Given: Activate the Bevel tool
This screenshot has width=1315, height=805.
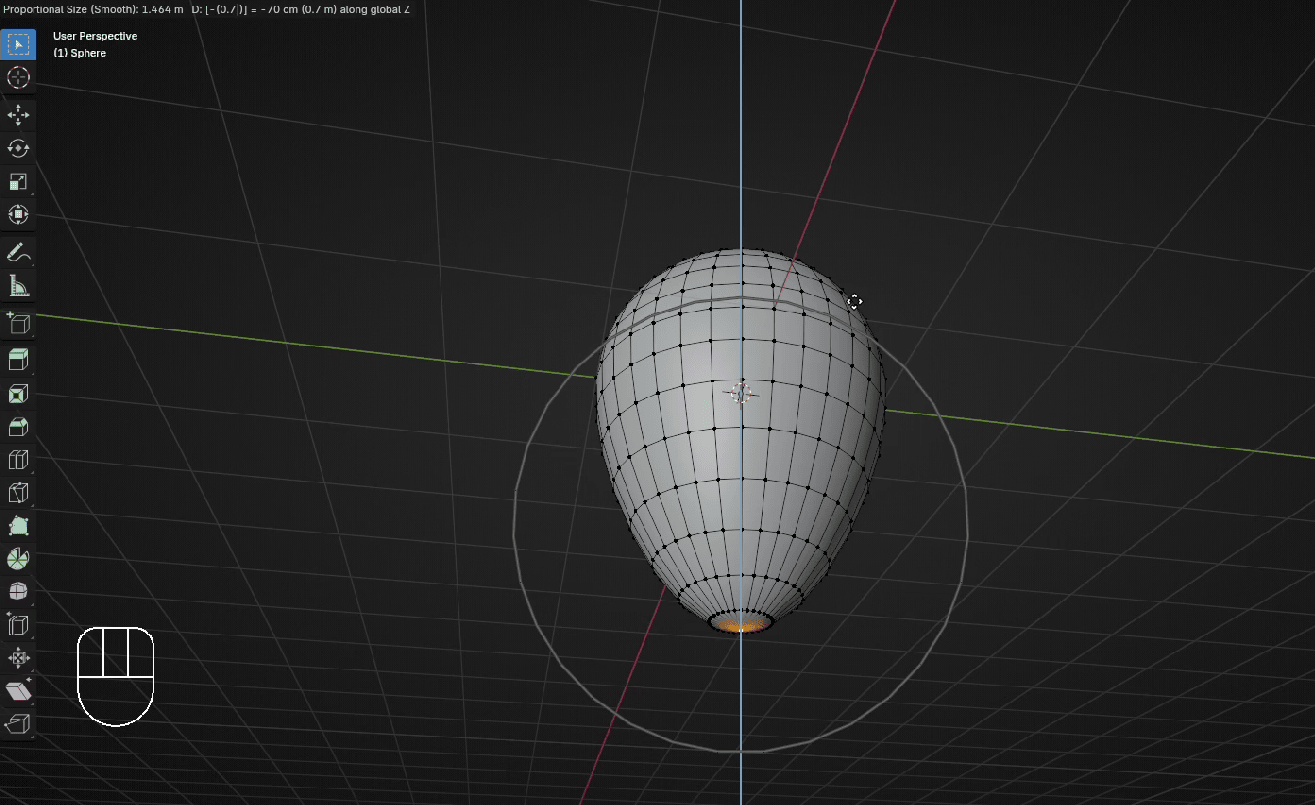Looking at the screenshot, I should tap(18, 426).
